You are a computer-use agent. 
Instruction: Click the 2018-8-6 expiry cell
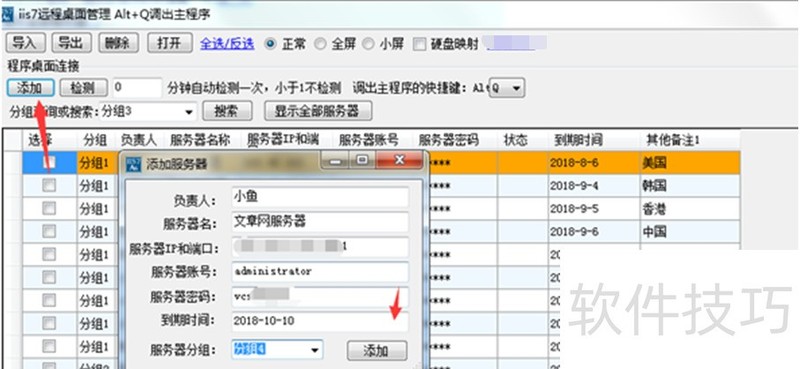pyautogui.click(x=594, y=163)
